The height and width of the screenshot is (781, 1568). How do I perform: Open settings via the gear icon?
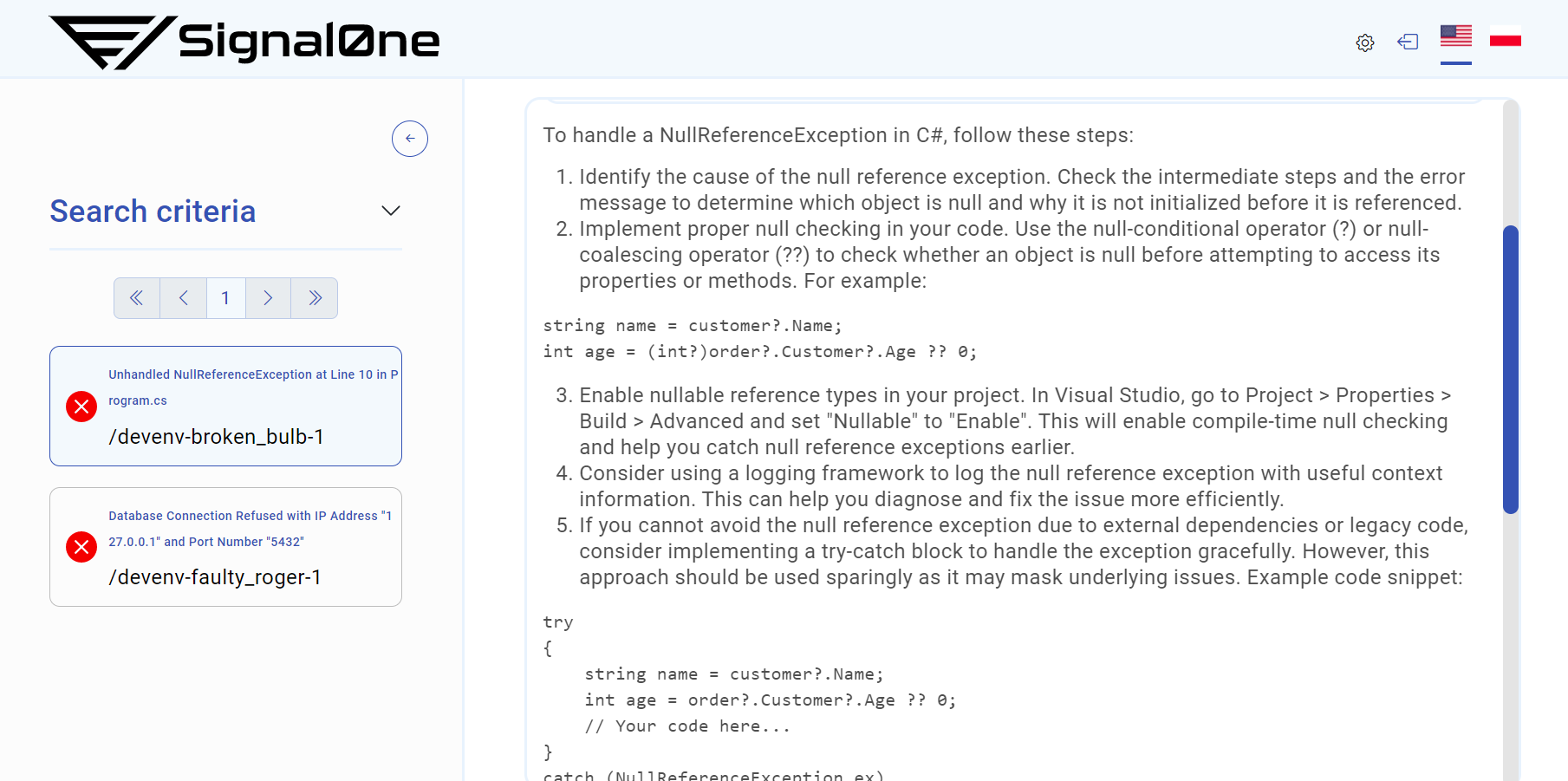coord(1365,42)
